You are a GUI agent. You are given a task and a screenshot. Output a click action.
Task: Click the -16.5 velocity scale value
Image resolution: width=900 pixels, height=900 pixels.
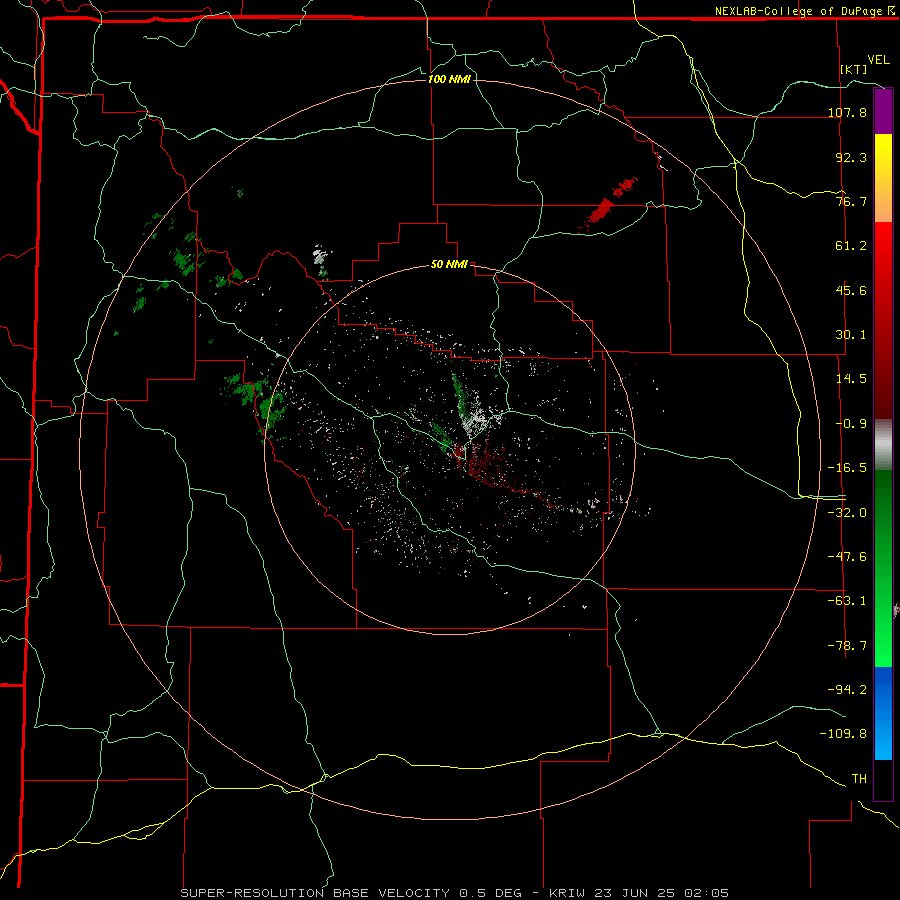click(847, 468)
